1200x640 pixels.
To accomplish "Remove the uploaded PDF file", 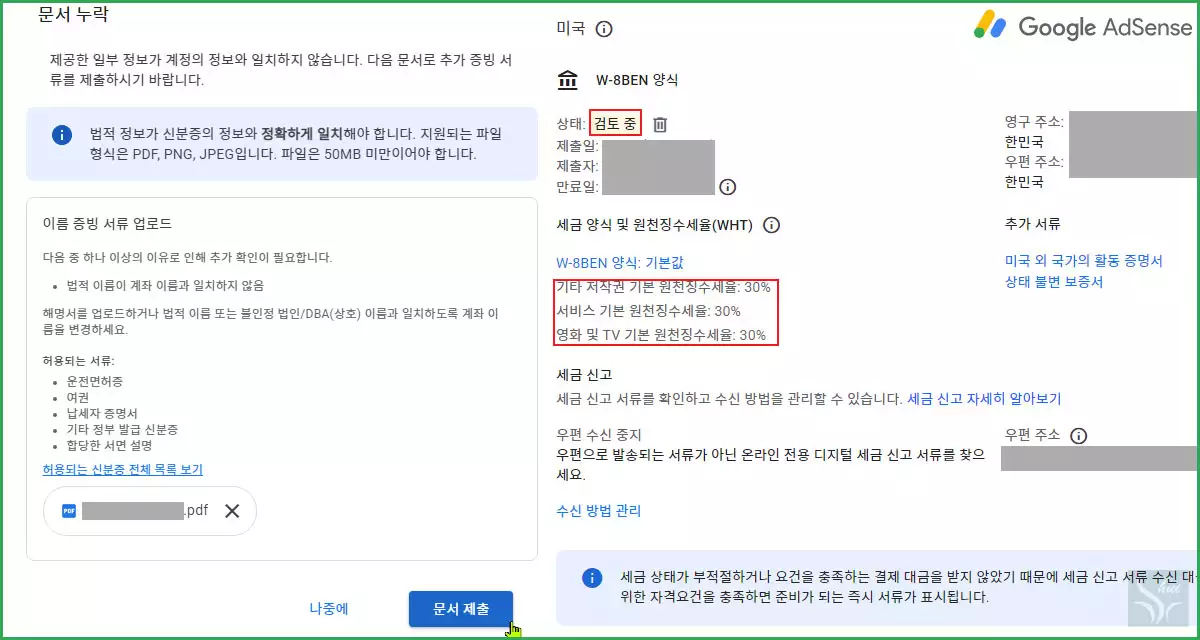I will 232,510.
